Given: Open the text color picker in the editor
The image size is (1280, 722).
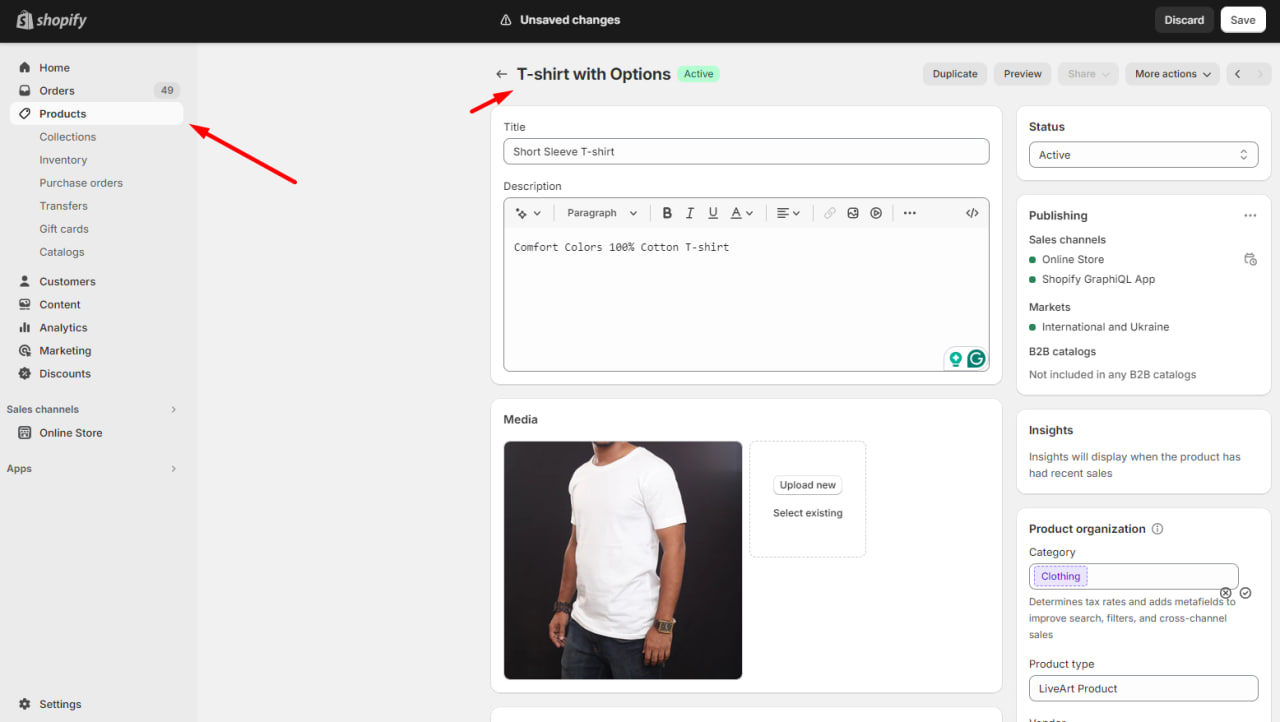Looking at the screenshot, I should point(741,213).
